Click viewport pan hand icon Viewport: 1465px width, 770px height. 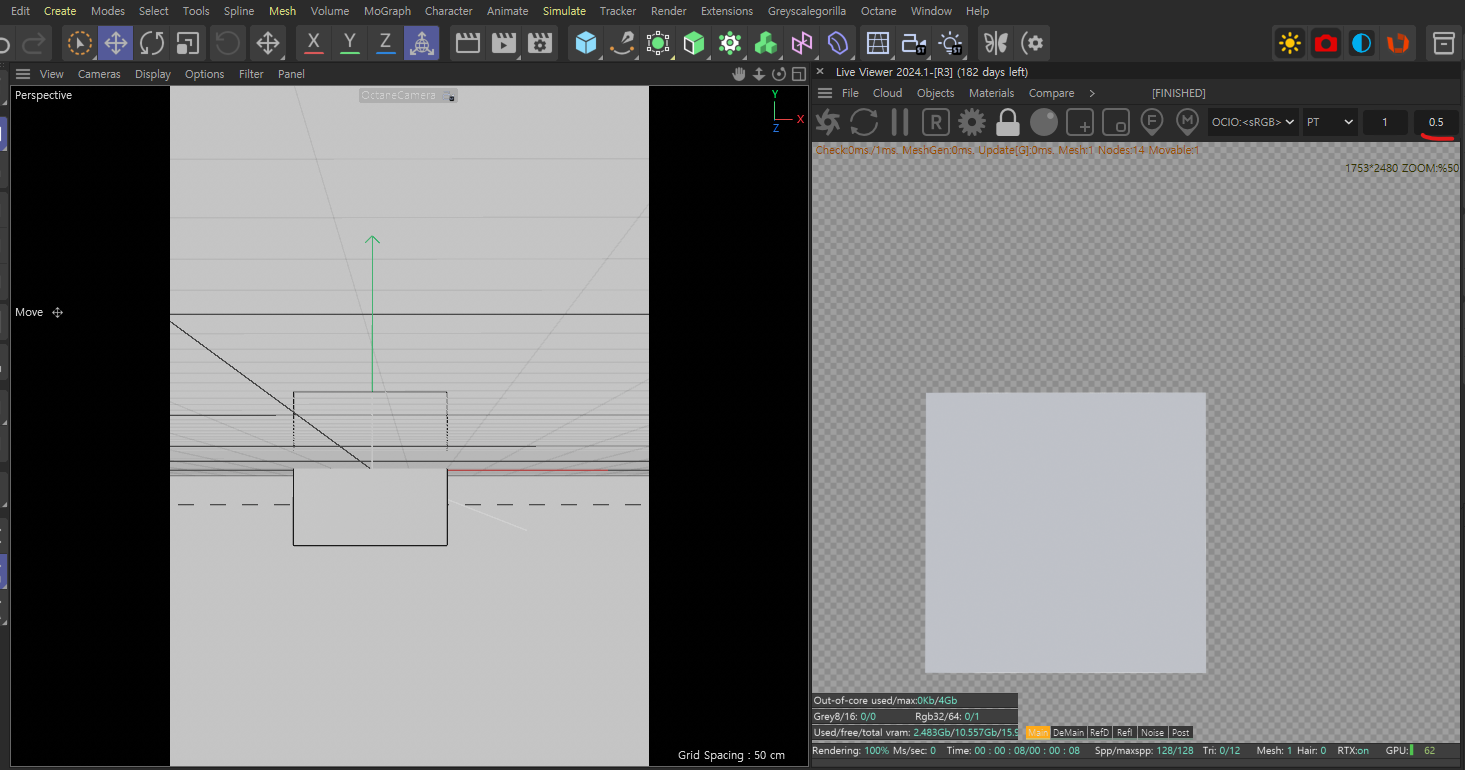[x=739, y=74]
